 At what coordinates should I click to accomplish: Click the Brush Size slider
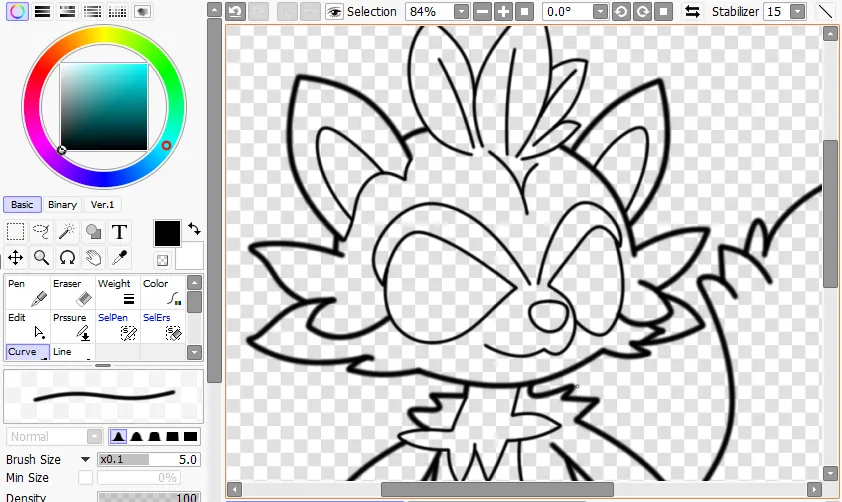pyautogui.click(x=149, y=460)
